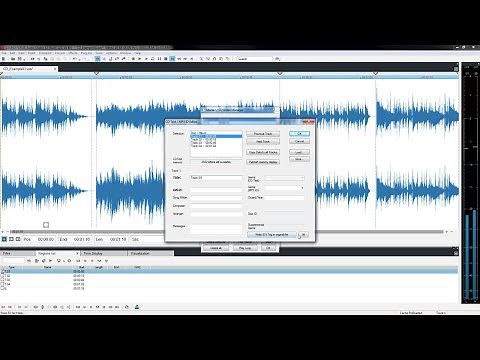The image size is (480, 360).
Task: Click the red track marker before fourth waveform
Action: coord(375,73)
